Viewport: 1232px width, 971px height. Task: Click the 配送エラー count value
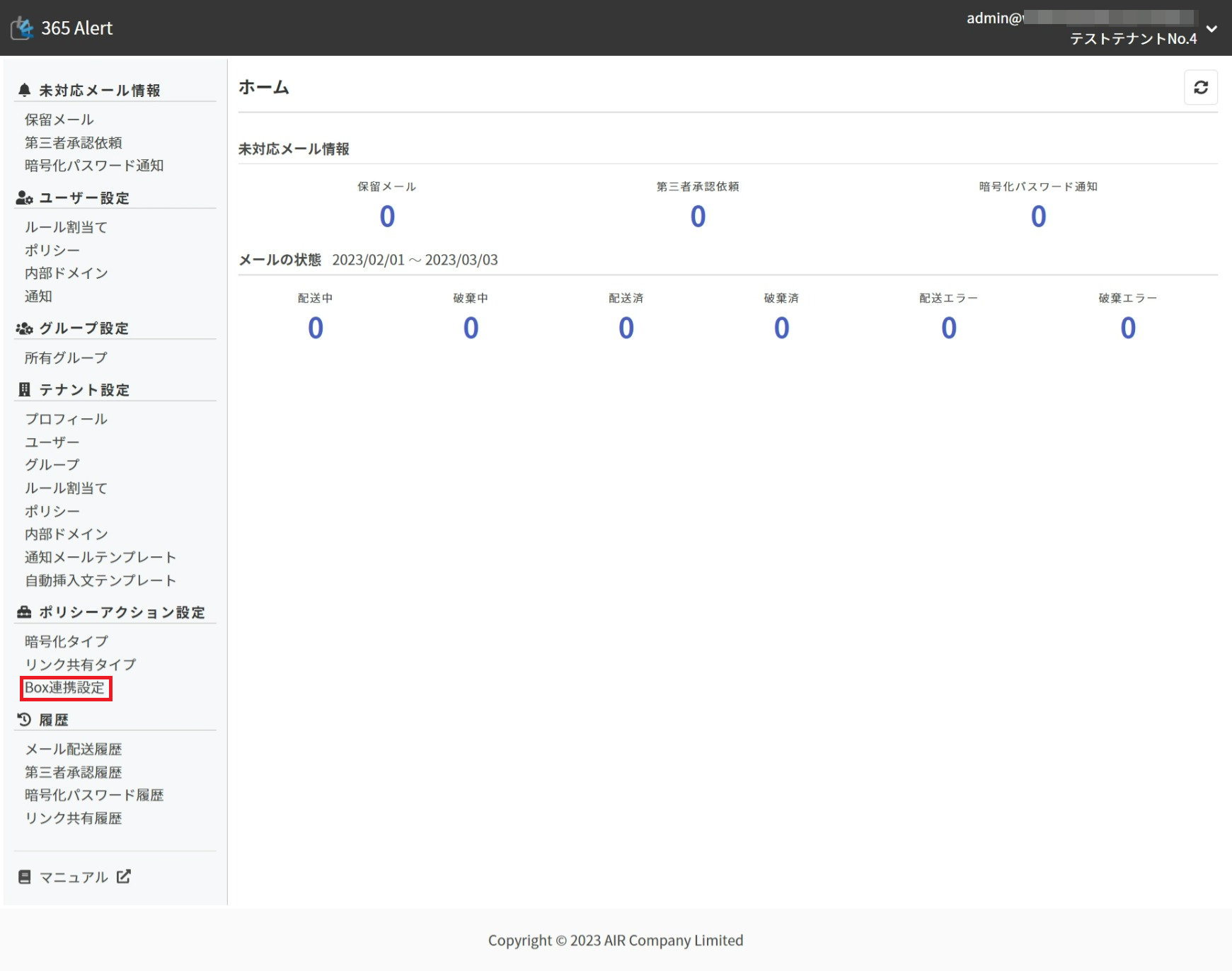tap(948, 328)
